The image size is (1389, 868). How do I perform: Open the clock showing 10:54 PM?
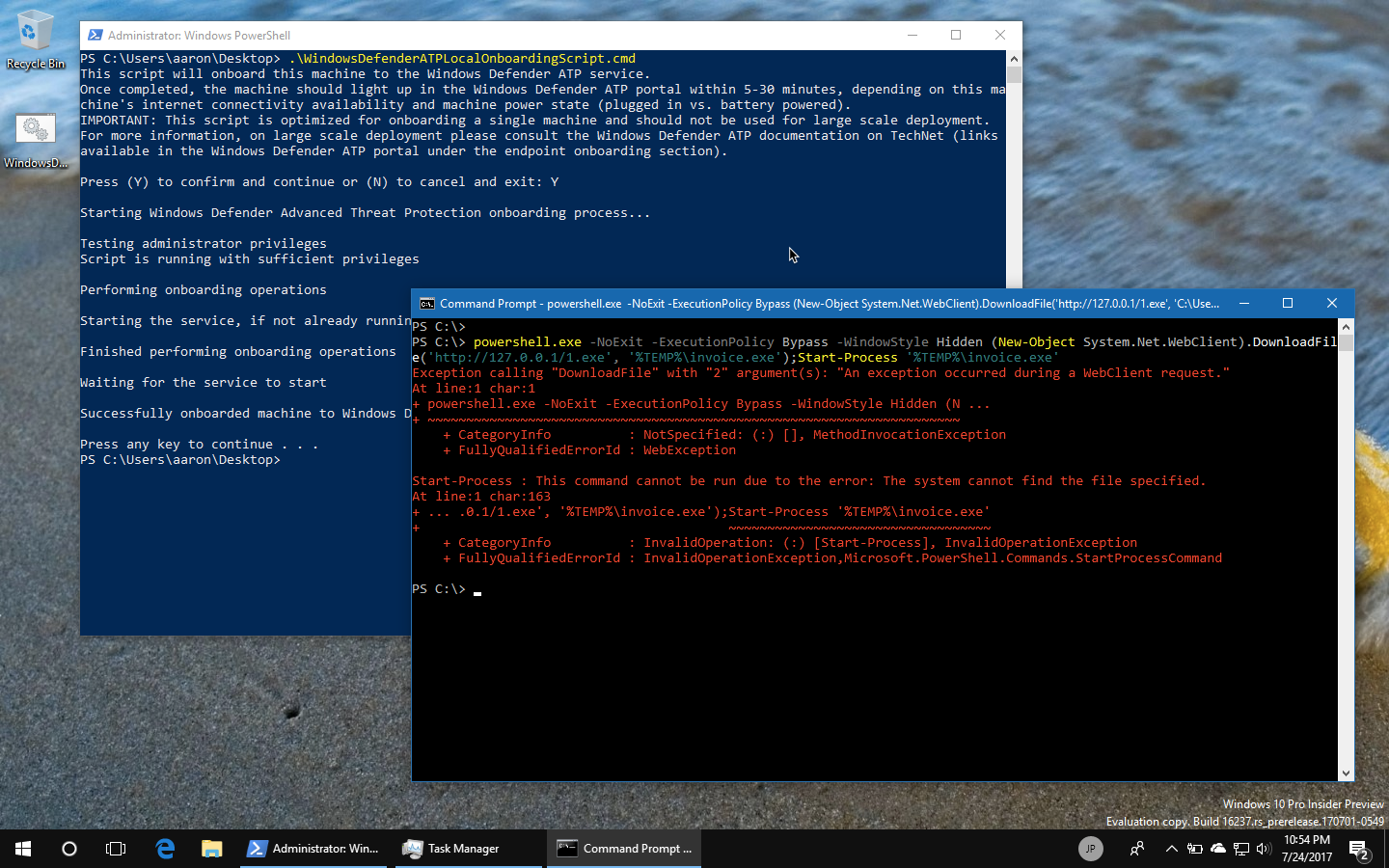pyautogui.click(x=1307, y=849)
